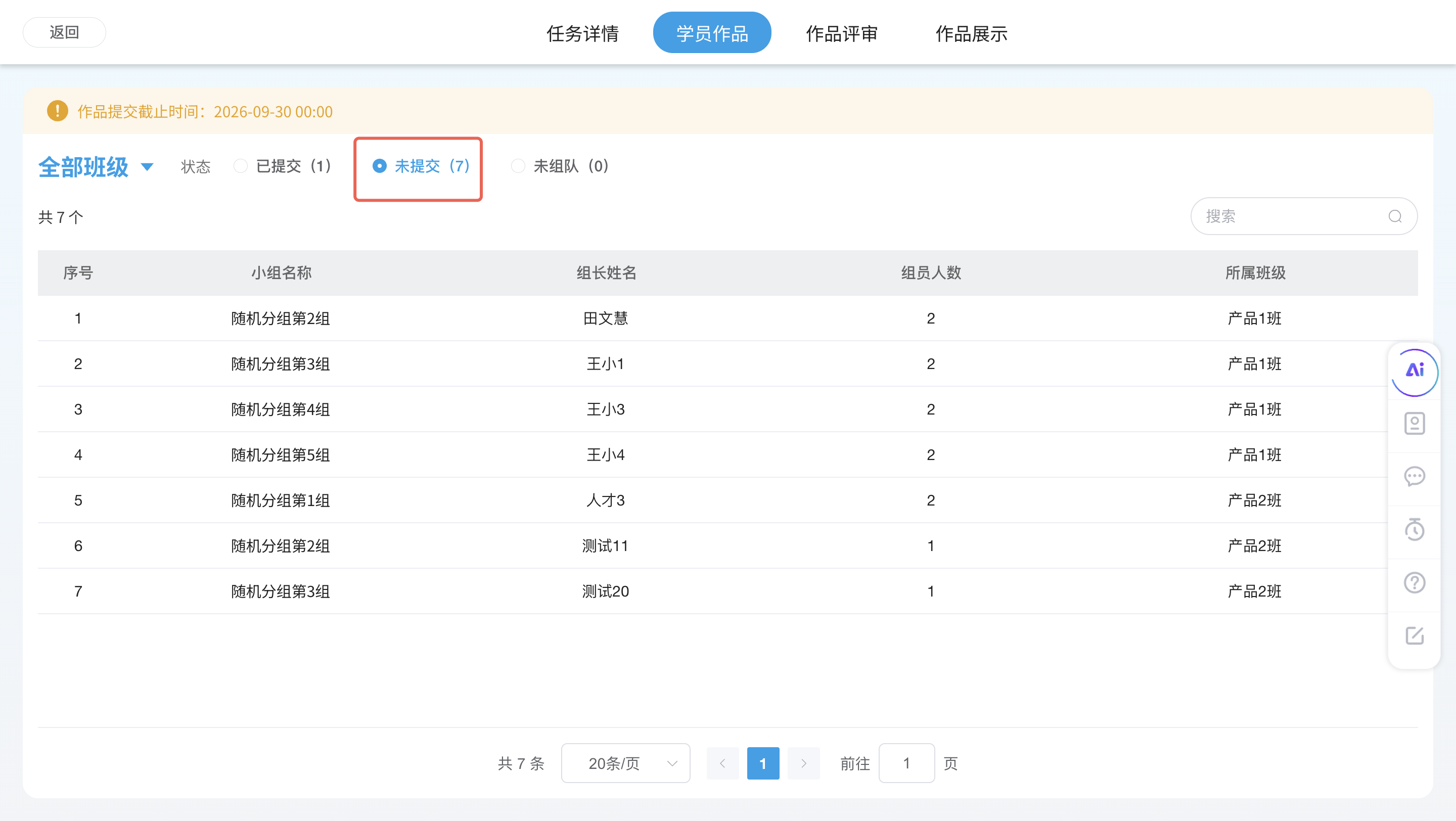Click 随机分组第1组 group name

coord(281,500)
